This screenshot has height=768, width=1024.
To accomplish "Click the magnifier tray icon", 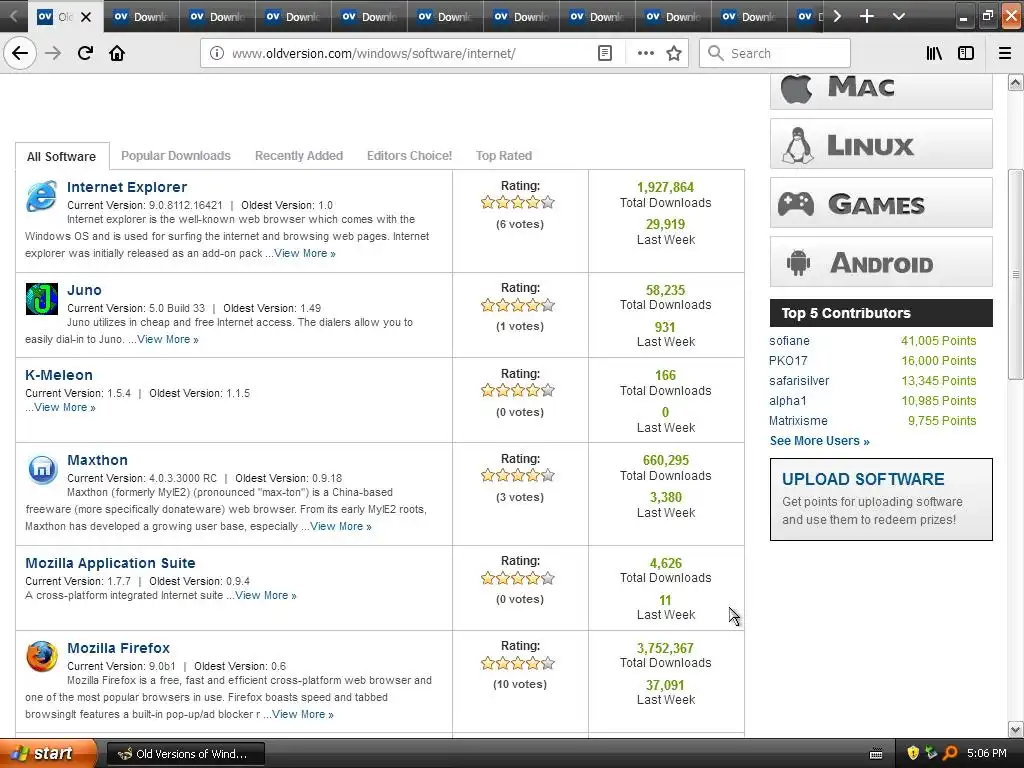I will coord(950,754).
